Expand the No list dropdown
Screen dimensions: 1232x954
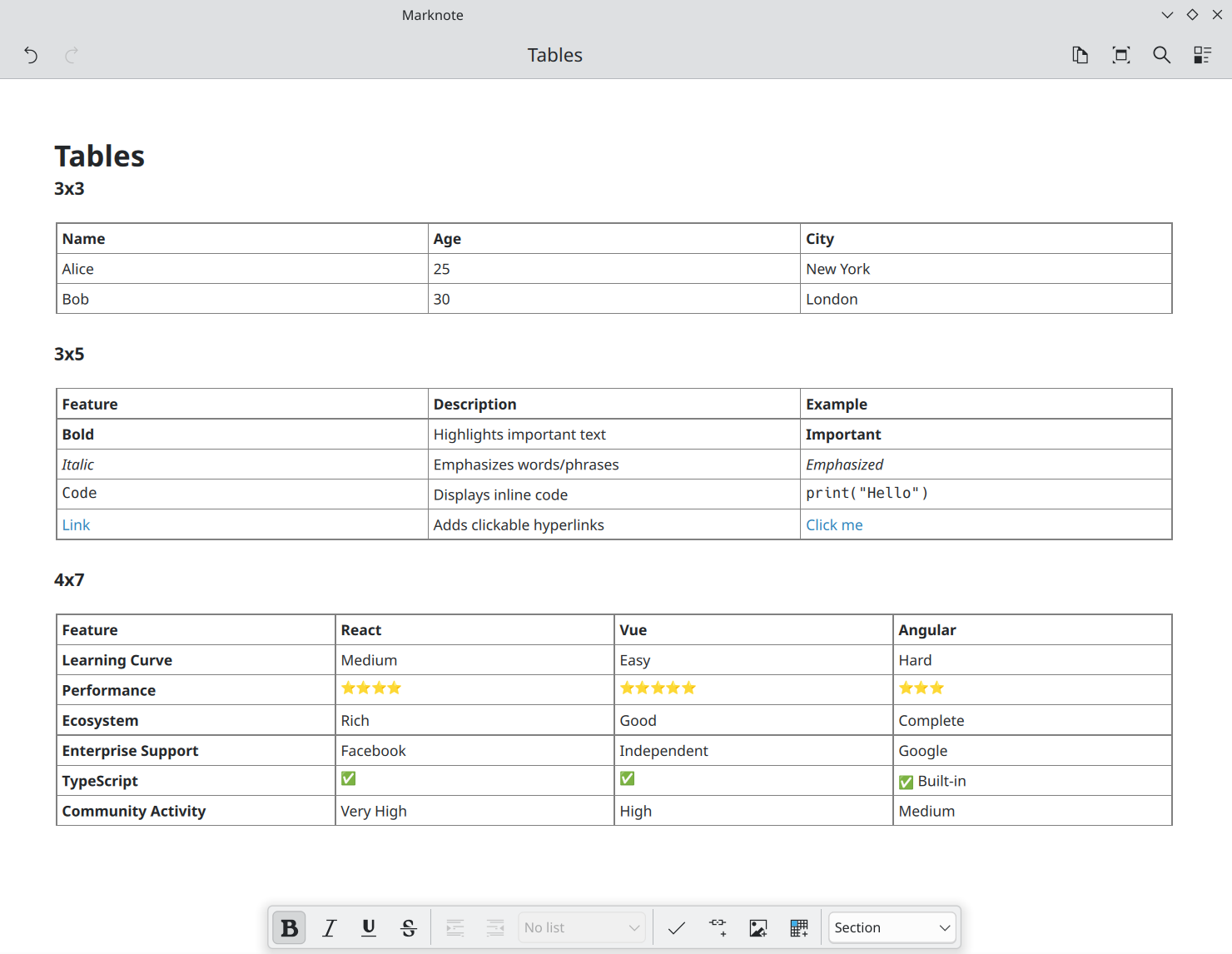pyautogui.click(x=581, y=927)
